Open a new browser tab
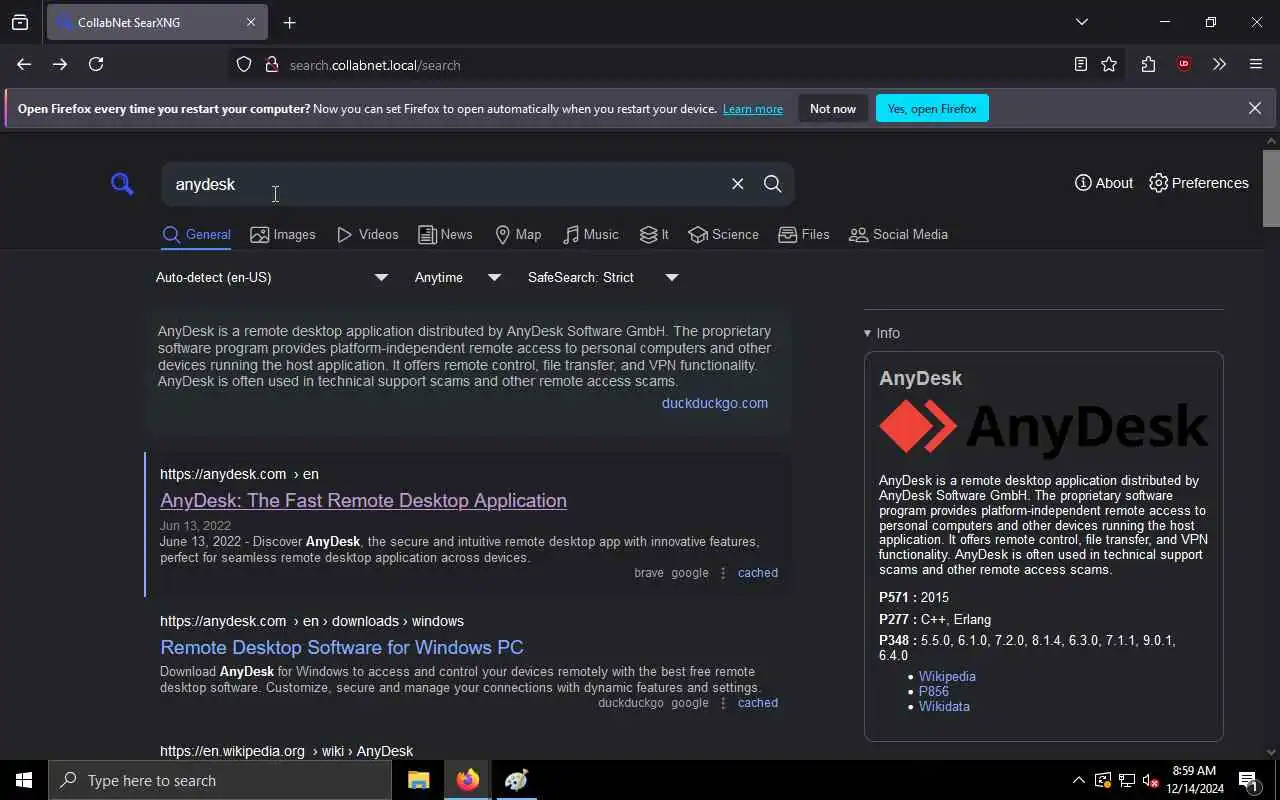The width and height of the screenshot is (1280, 800). (x=289, y=22)
